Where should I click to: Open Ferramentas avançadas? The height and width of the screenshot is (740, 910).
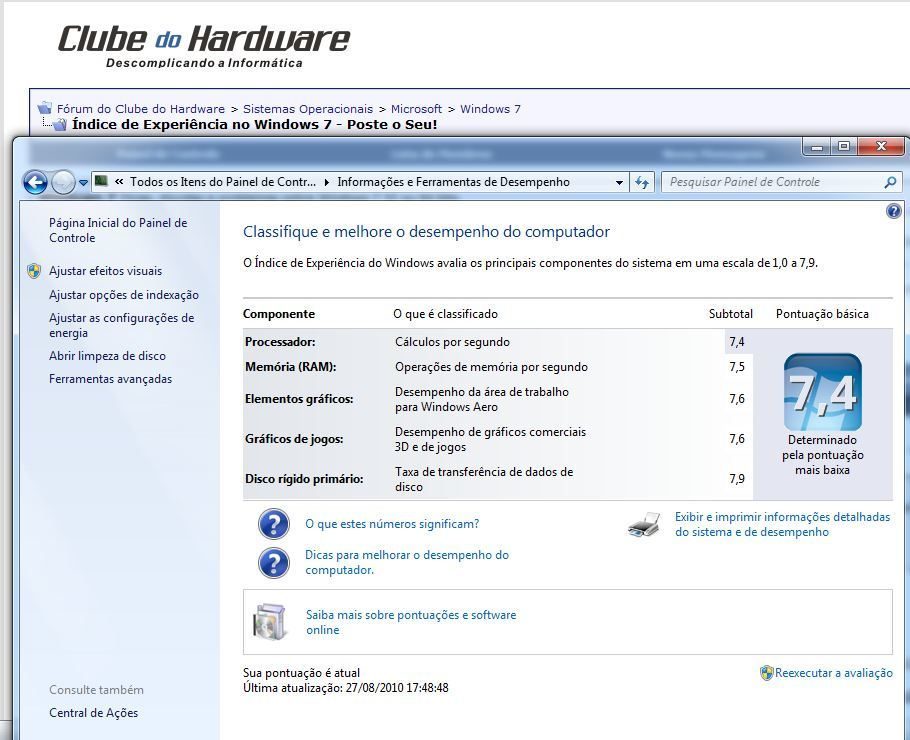(x=110, y=379)
